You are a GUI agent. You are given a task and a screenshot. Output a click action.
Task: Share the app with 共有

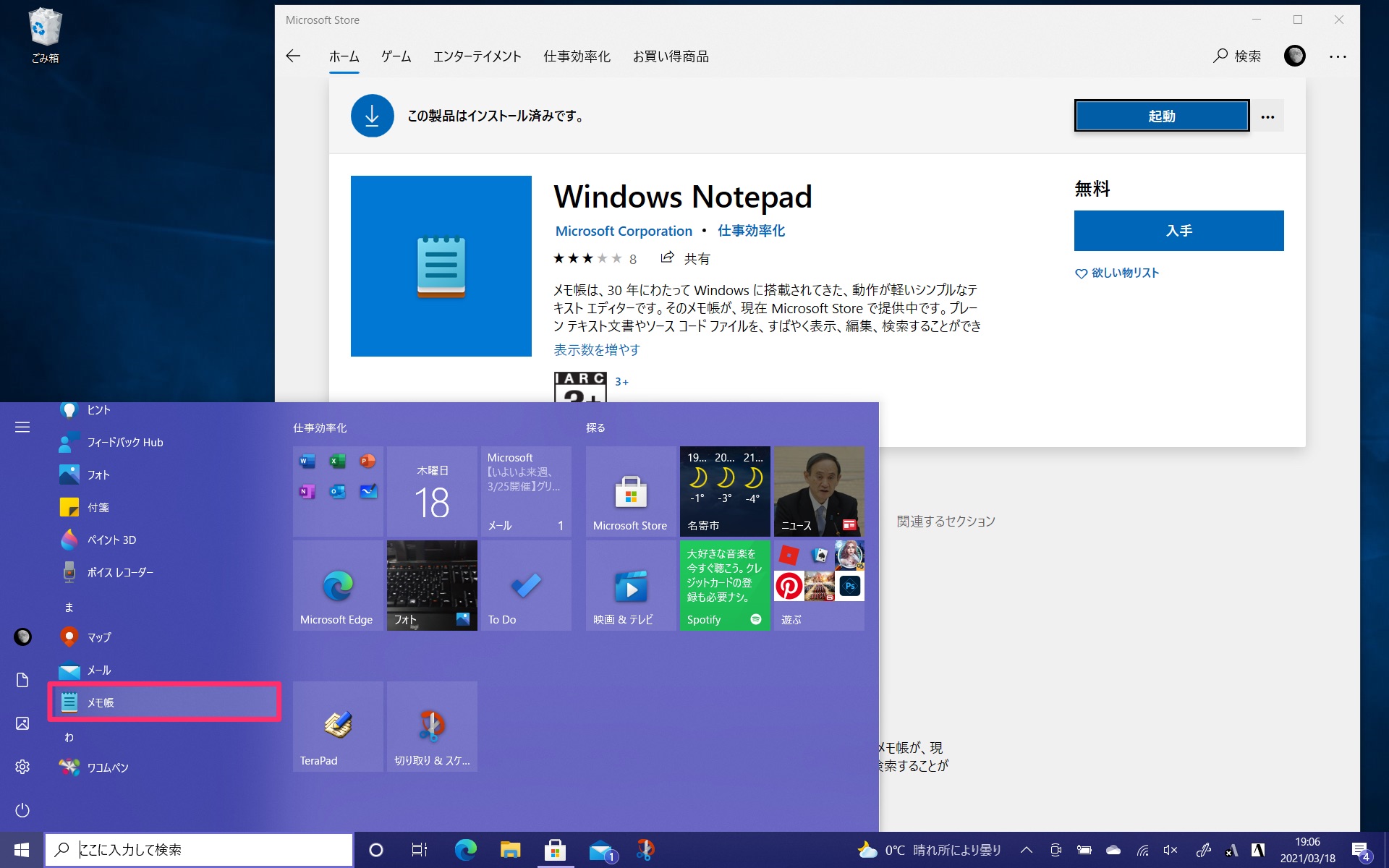[685, 258]
